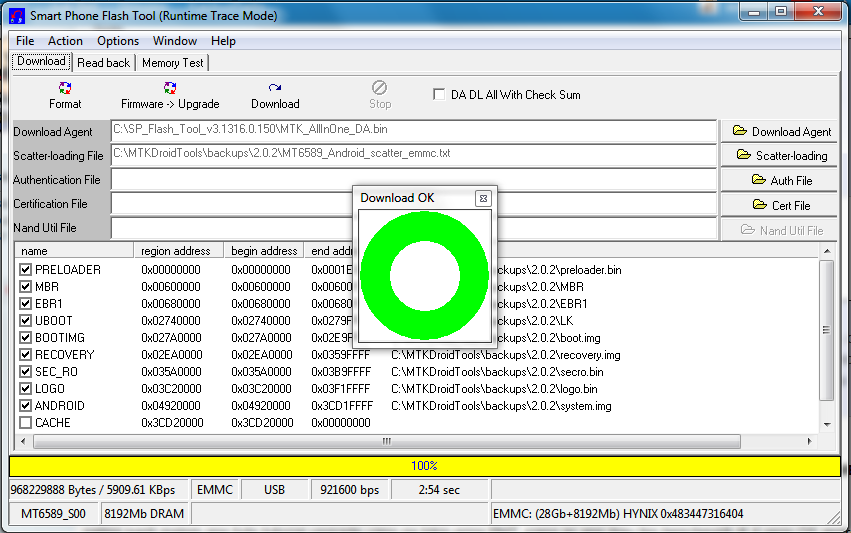
Task: Click the begin address column header
Action: coord(264,251)
